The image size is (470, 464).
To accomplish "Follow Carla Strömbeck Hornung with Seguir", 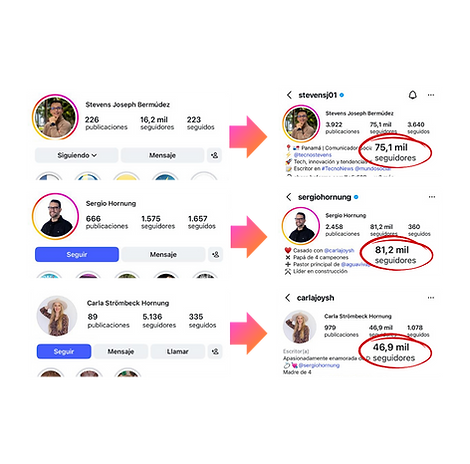I will [64, 351].
